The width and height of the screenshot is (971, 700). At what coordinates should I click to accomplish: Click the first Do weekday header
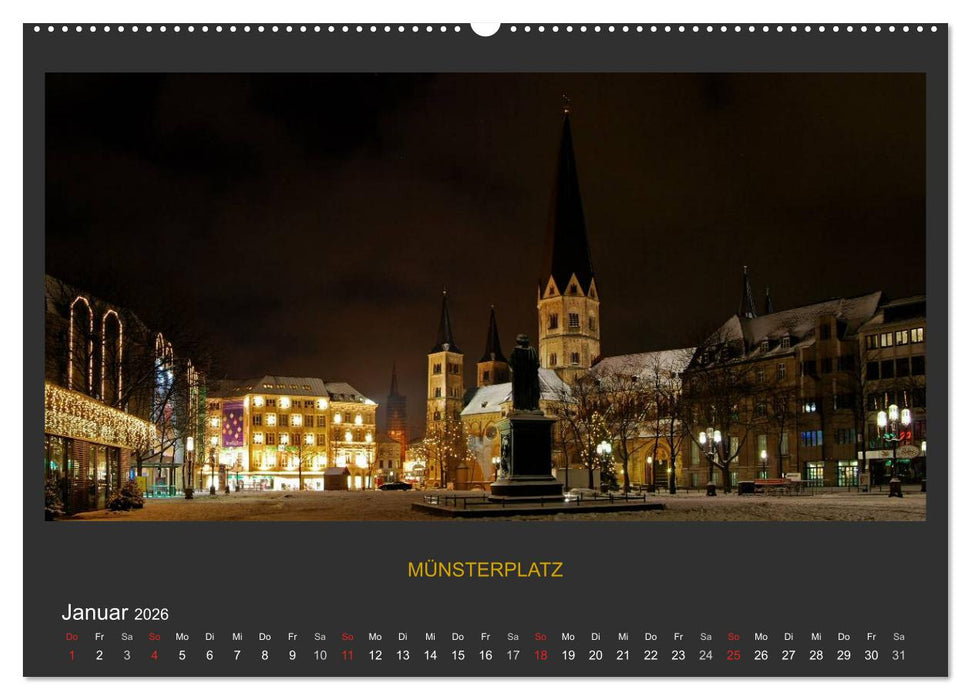[x=70, y=636]
